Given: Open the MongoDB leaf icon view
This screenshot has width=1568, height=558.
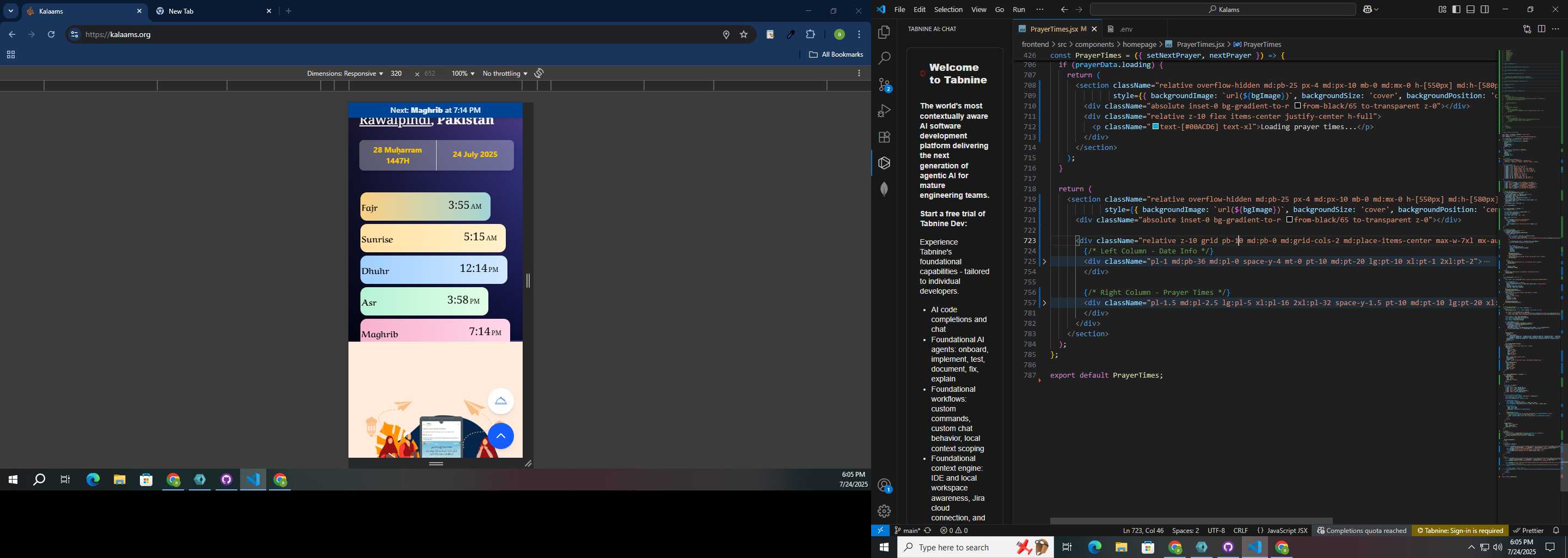Looking at the screenshot, I should click(x=884, y=190).
